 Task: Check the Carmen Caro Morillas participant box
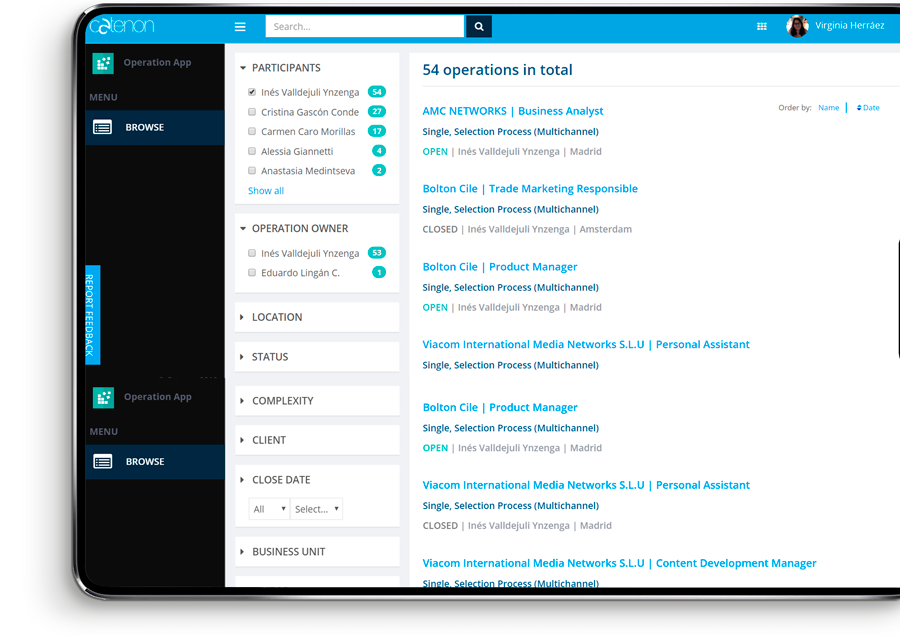tap(252, 131)
